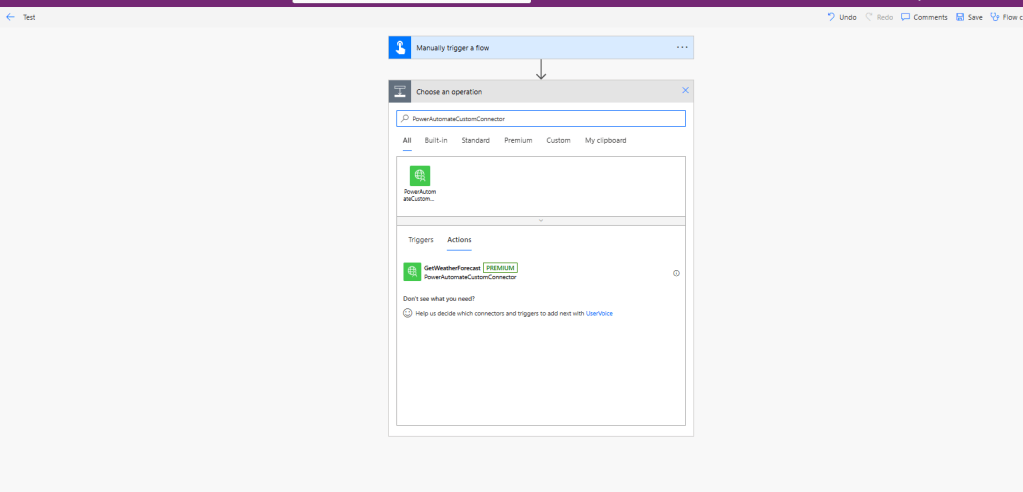The width and height of the screenshot is (1023, 492).
Task: Open the Comments panel
Action: point(924,17)
